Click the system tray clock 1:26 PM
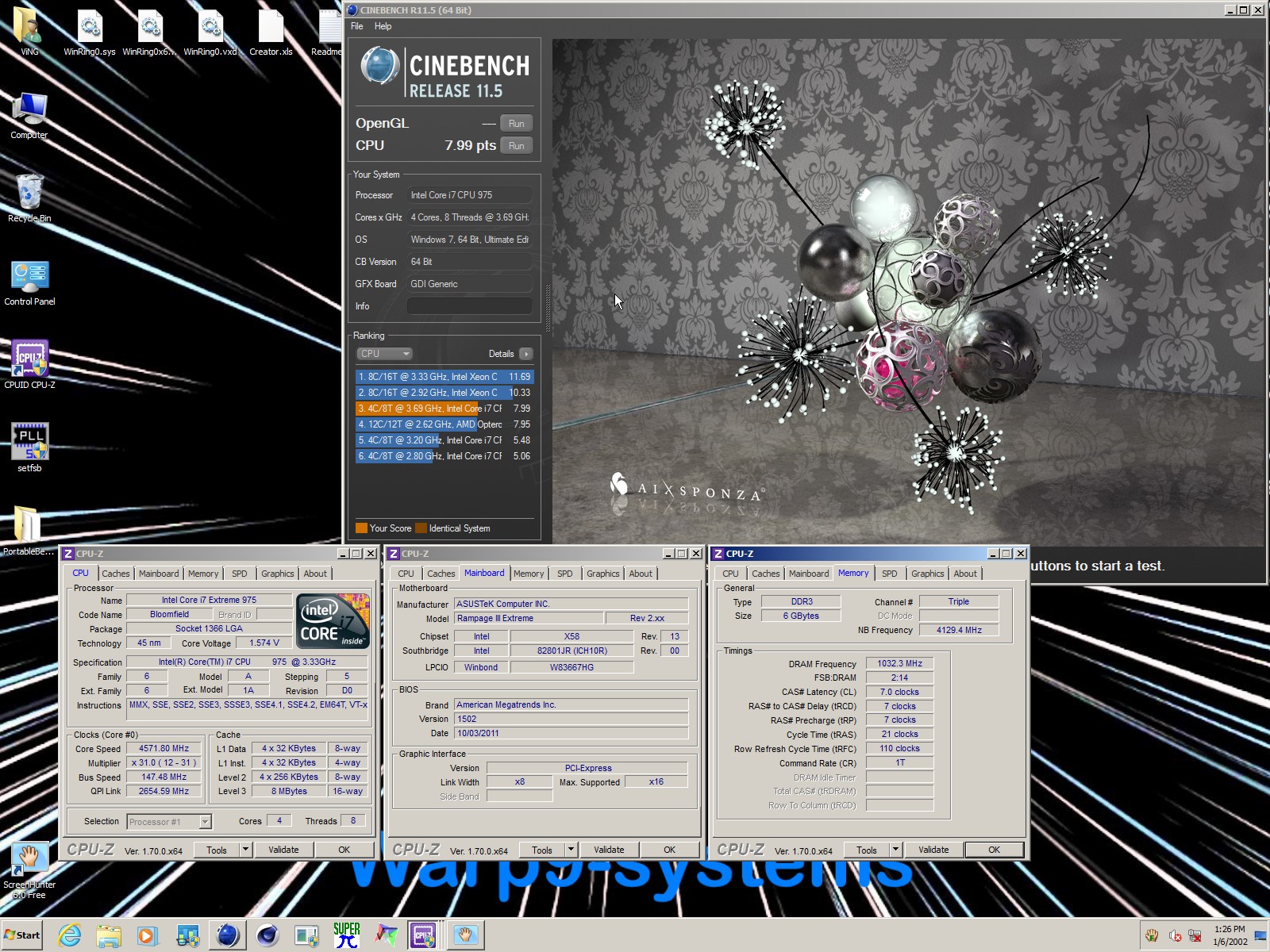The image size is (1270, 952). 1230,929
